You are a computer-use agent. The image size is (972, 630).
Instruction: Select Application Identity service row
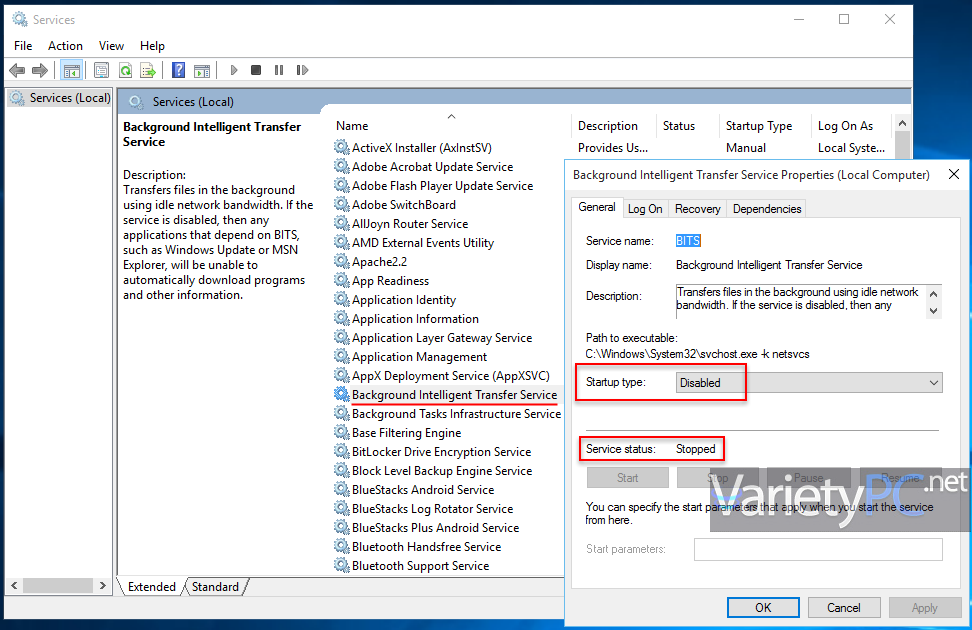pyautogui.click(x=404, y=299)
